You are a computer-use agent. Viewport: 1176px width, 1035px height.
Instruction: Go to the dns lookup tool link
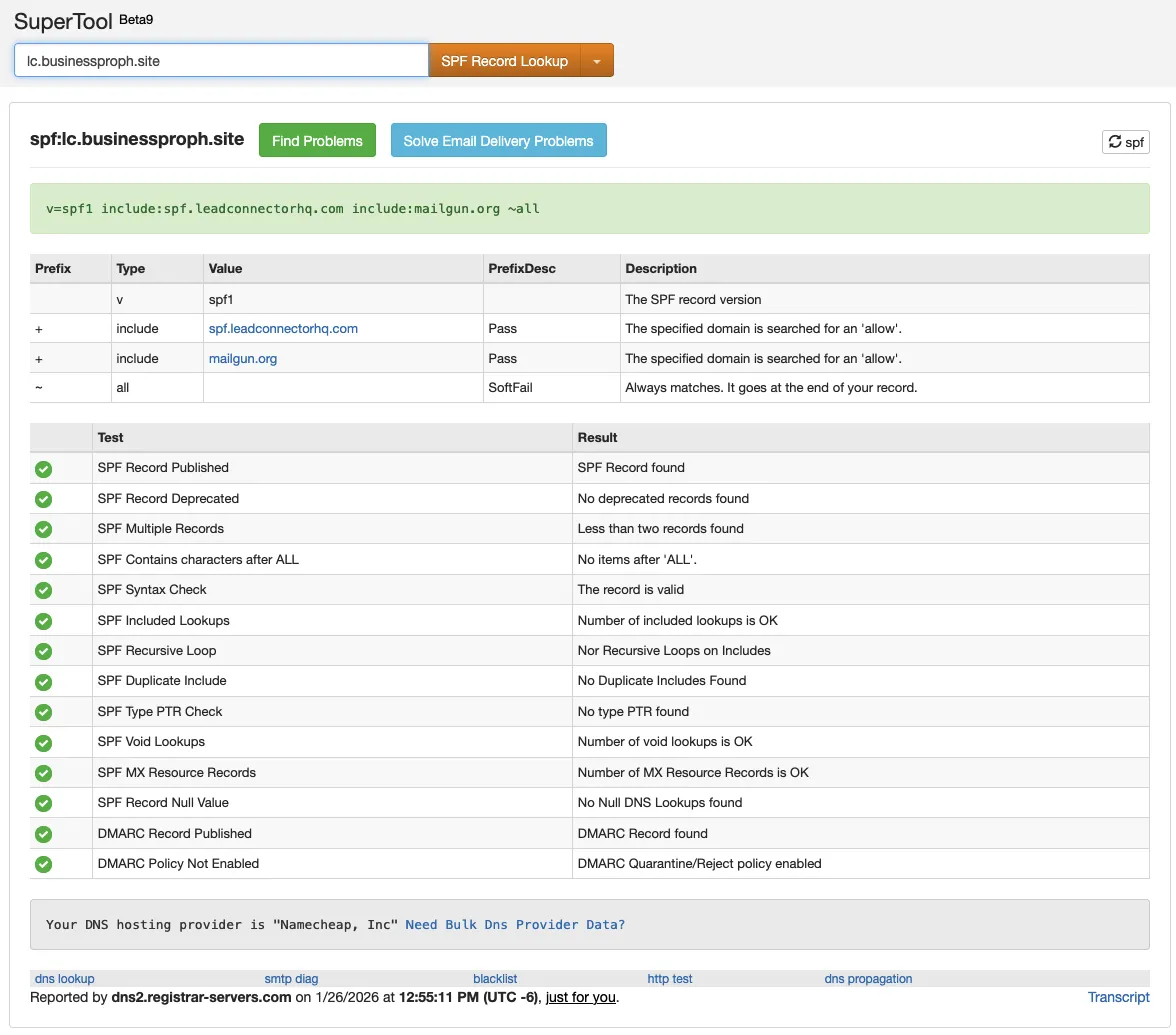click(64, 979)
